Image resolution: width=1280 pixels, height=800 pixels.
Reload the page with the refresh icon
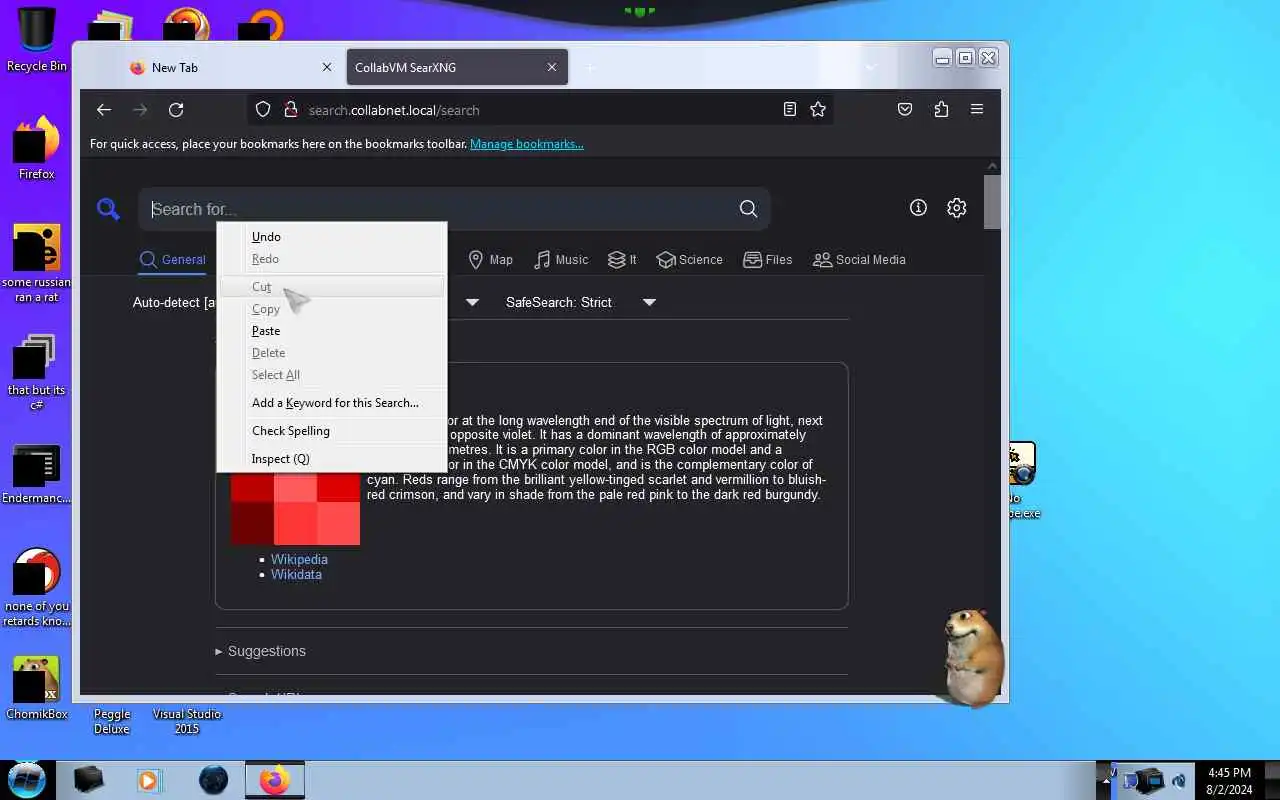click(x=176, y=110)
